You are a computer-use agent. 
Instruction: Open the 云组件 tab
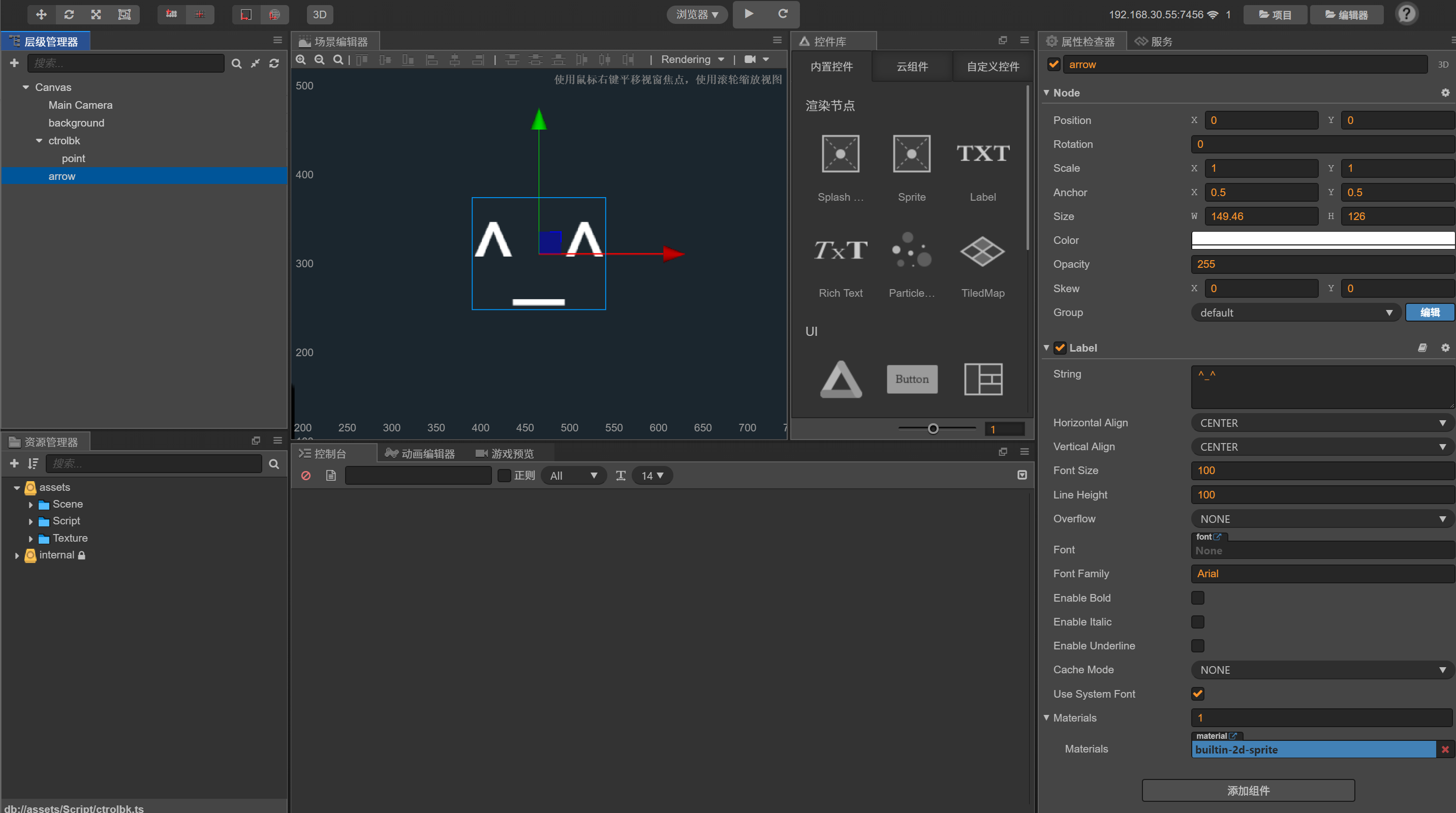pyautogui.click(x=912, y=67)
